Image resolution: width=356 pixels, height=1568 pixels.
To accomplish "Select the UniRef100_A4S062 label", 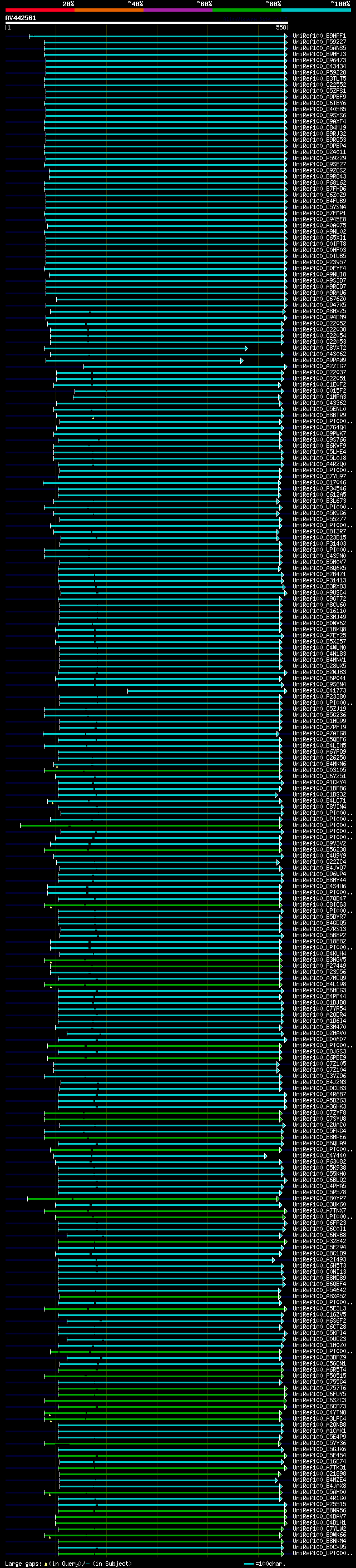I will pos(319,354).
